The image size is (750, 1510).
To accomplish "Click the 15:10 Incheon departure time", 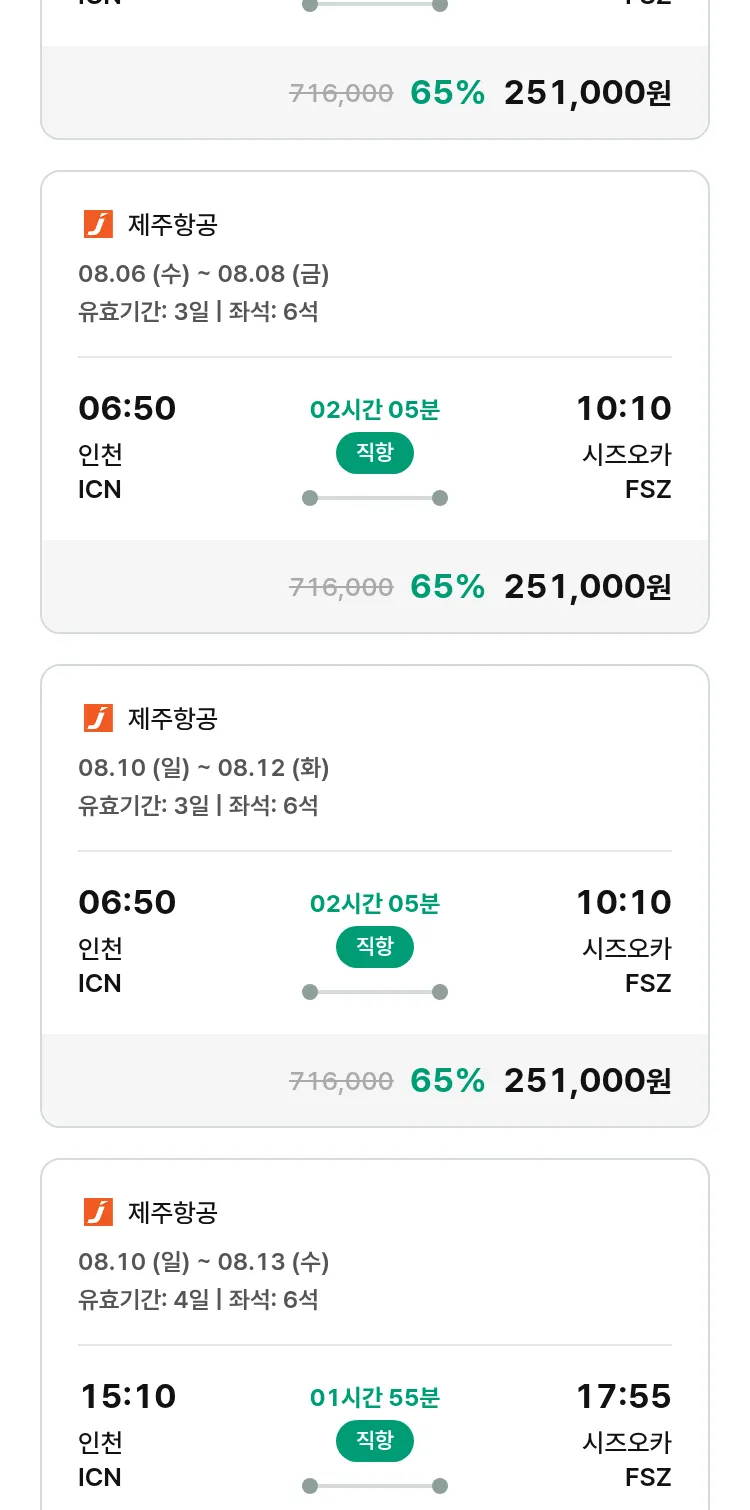I will point(127,1396).
